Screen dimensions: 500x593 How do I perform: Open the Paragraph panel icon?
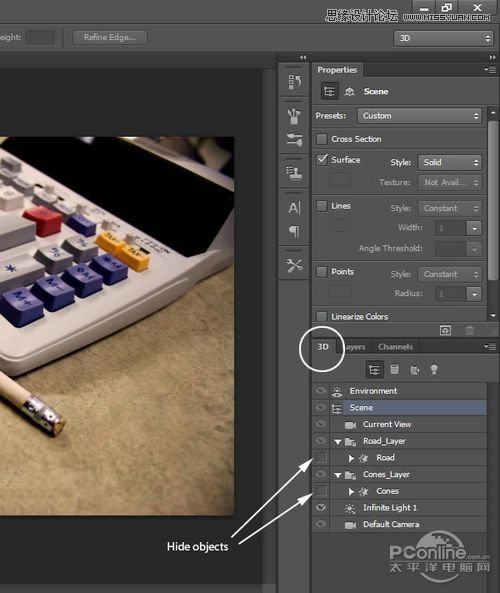pos(294,231)
